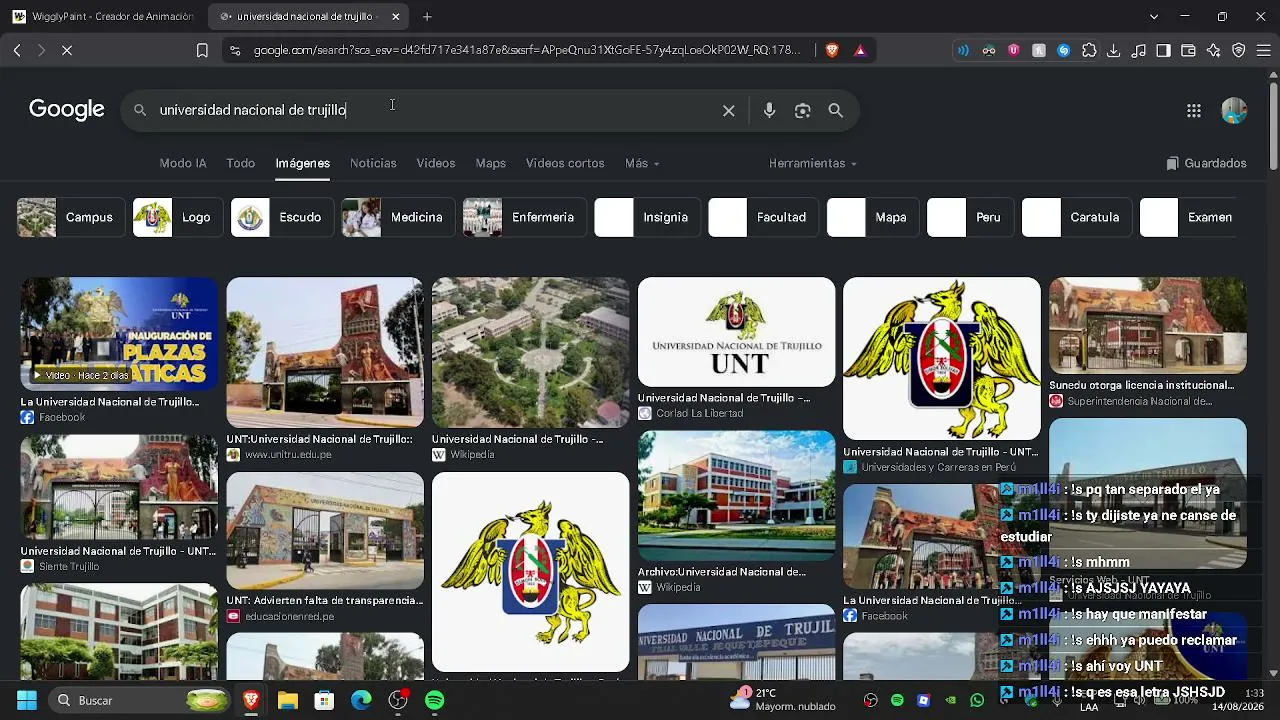Filter images by the Insignia chip
Image resolution: width=1280 pixels, height=720 pixels.
coord(646,217)
